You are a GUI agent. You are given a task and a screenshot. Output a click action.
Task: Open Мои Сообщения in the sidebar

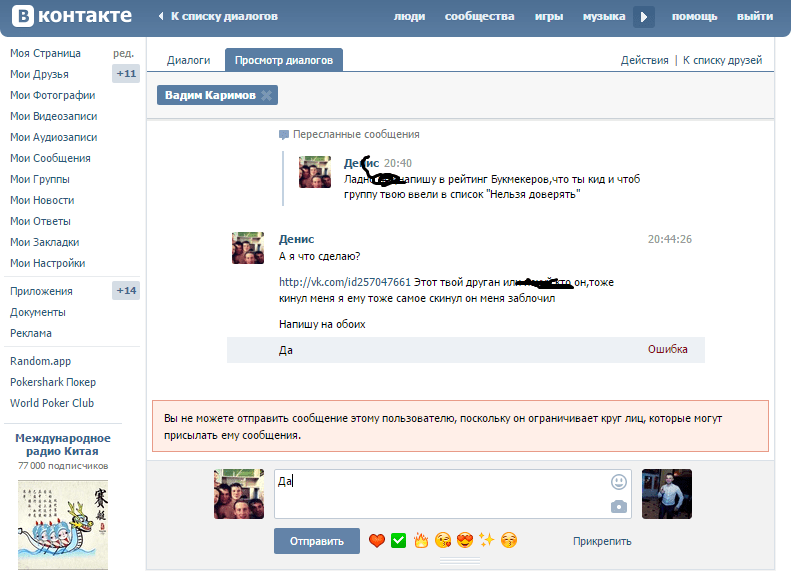pos(50,158)
